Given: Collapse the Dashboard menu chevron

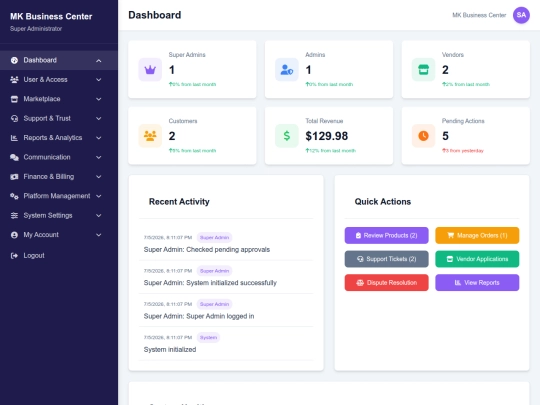Looking at the screenshot, I should (98, 61).
